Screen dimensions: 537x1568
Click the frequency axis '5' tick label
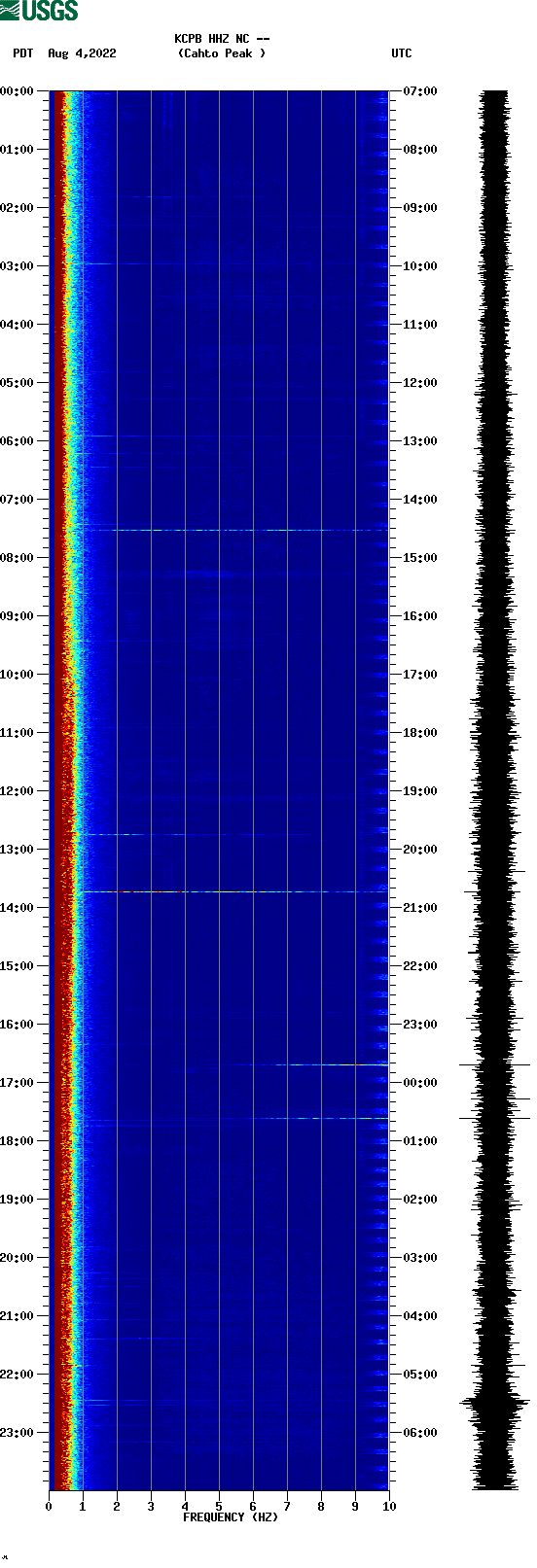pos(219,1507)
